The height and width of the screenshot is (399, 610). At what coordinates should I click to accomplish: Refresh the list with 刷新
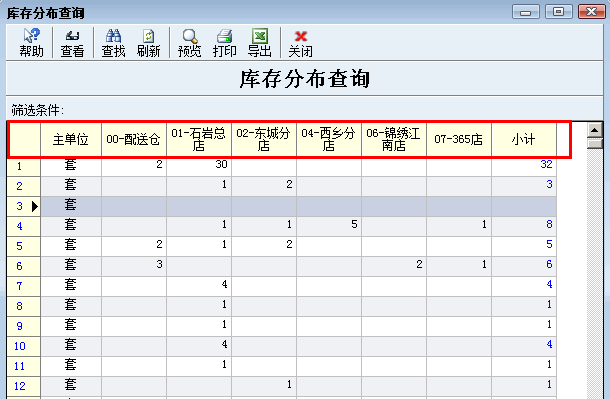(x=148, y=43)
